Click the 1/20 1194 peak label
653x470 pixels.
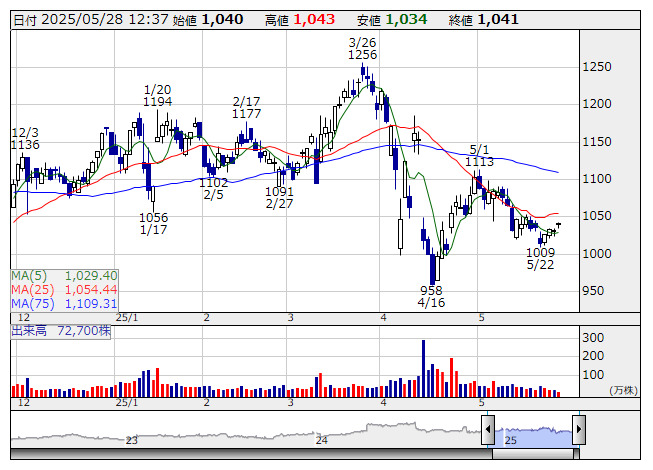pos(157,95)
